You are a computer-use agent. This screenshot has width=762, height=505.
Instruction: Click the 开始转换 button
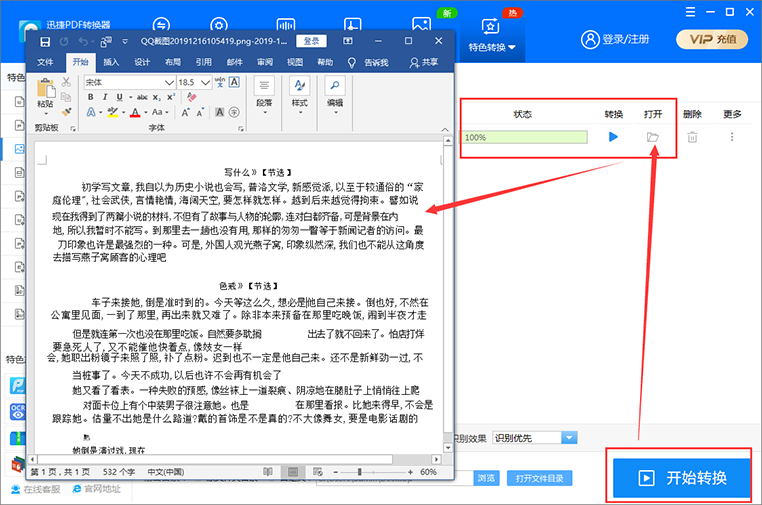681,478
